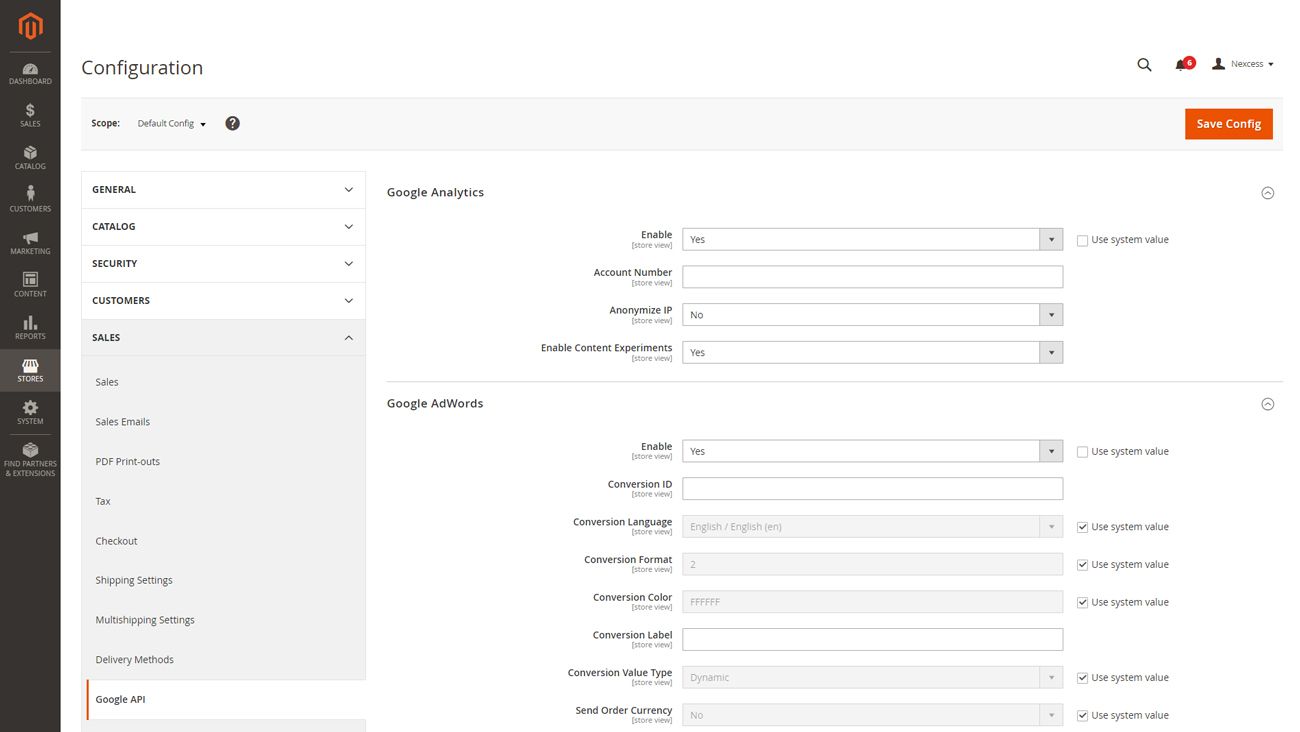Toggle Use system value for Google Analytics Enable
The height and width of the screenshot is (732, 1300).
point(1082,240)
